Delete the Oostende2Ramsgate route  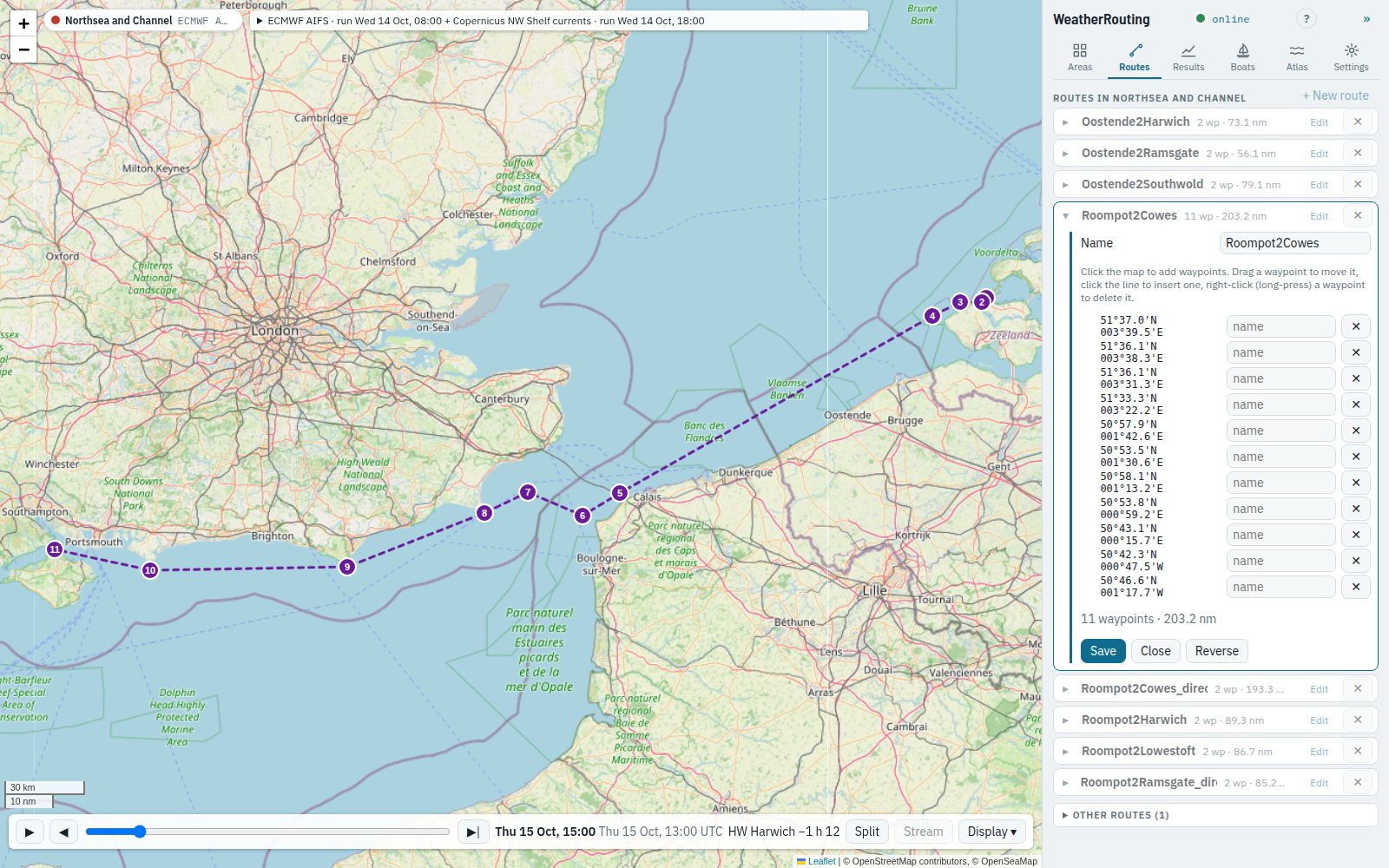pyautogui.click(x=1358, y=153)
